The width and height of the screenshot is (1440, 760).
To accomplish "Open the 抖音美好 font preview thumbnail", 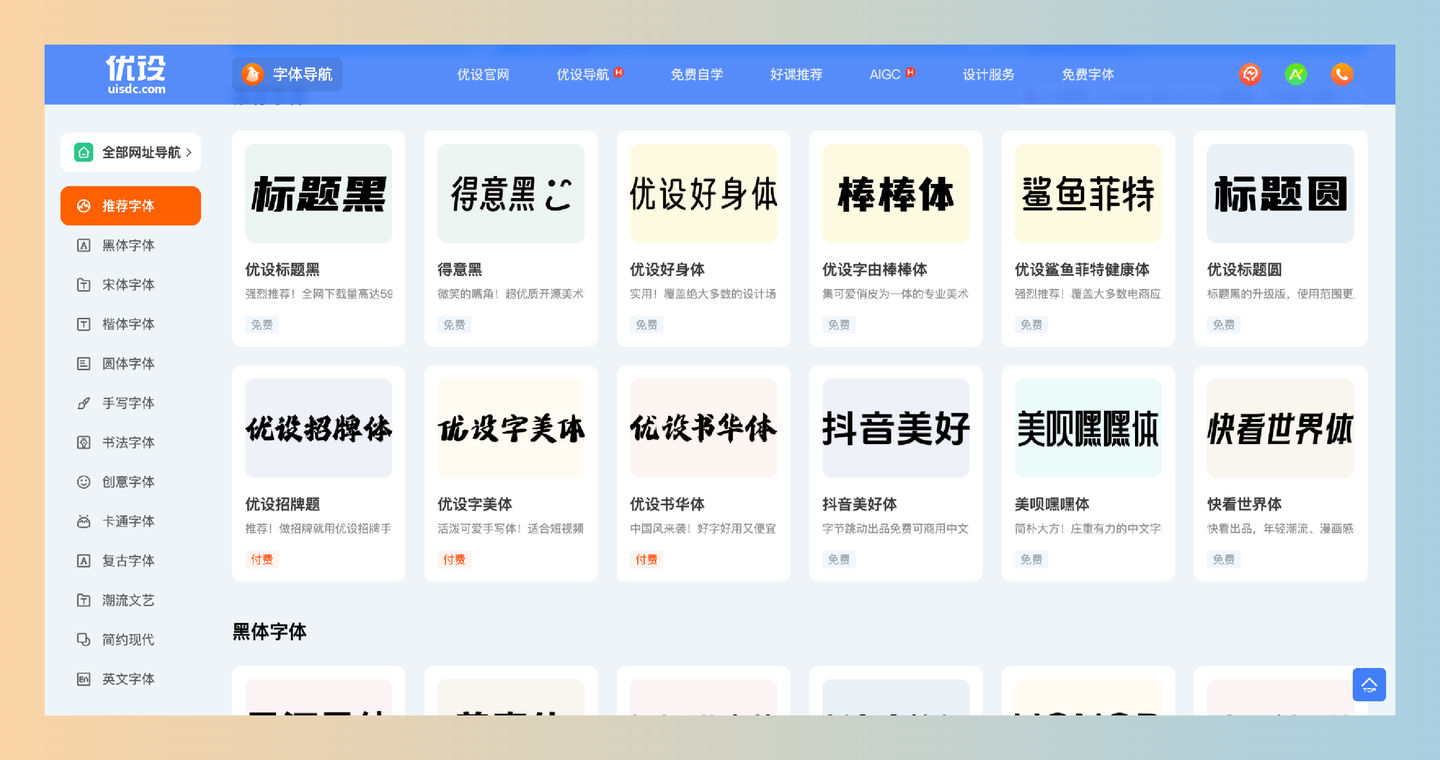I will 896,428.
